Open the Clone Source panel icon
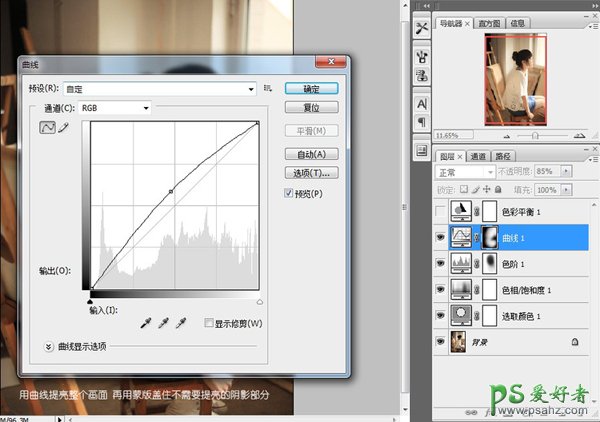The height and width of the screenshot is (422, 600). click(421, 75)
